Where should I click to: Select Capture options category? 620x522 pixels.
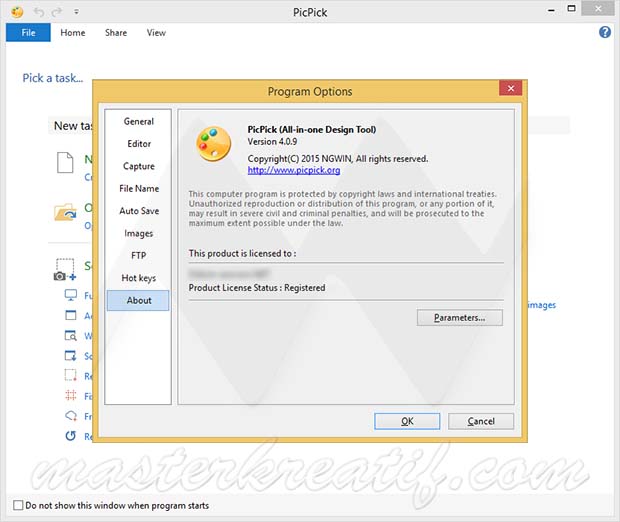point(138,166)
